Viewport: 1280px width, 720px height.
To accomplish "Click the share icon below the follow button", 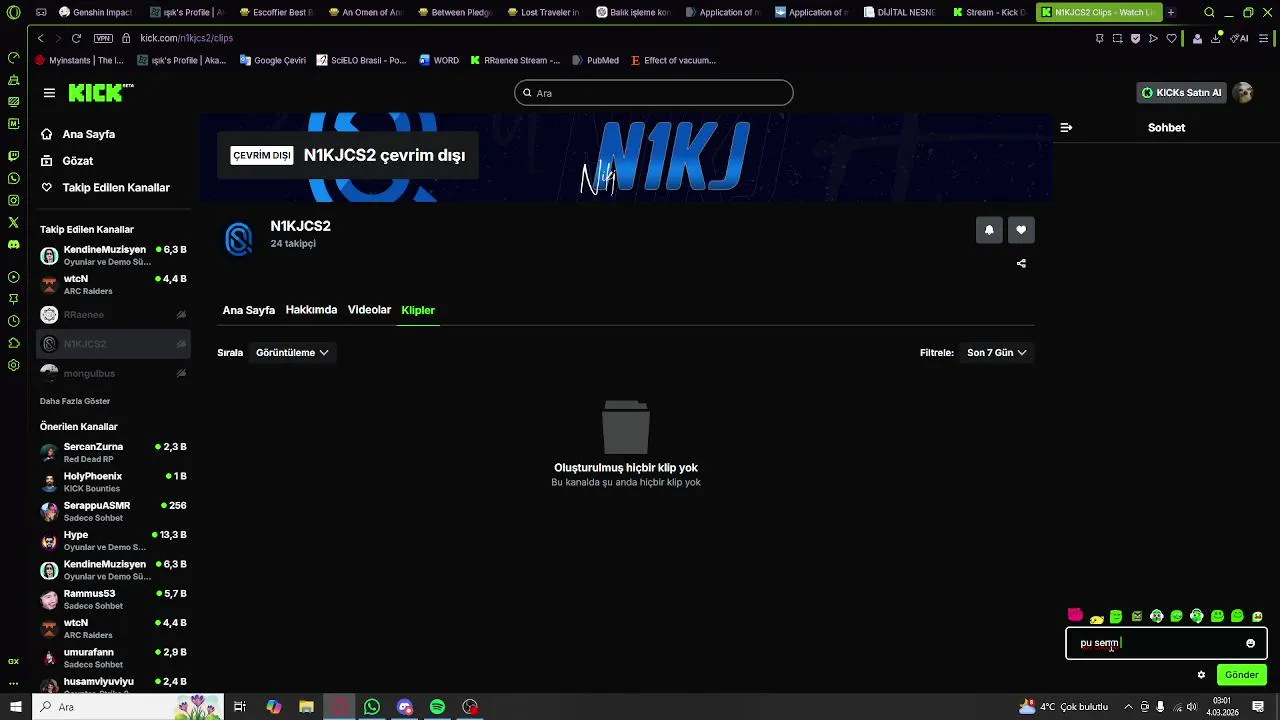I will pos(1021,264).
